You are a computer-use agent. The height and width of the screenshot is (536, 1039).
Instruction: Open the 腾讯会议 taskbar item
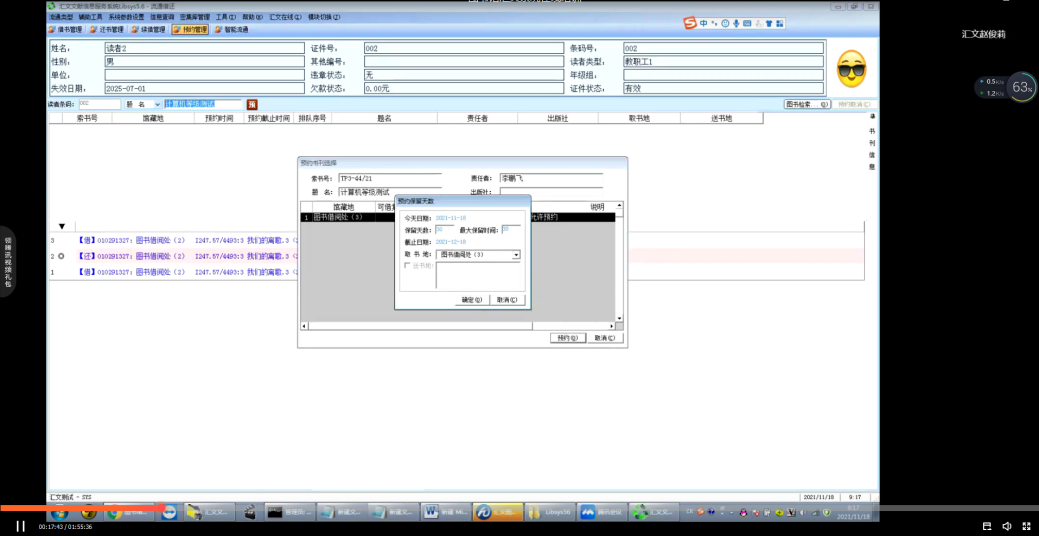(x=600, y=512)
